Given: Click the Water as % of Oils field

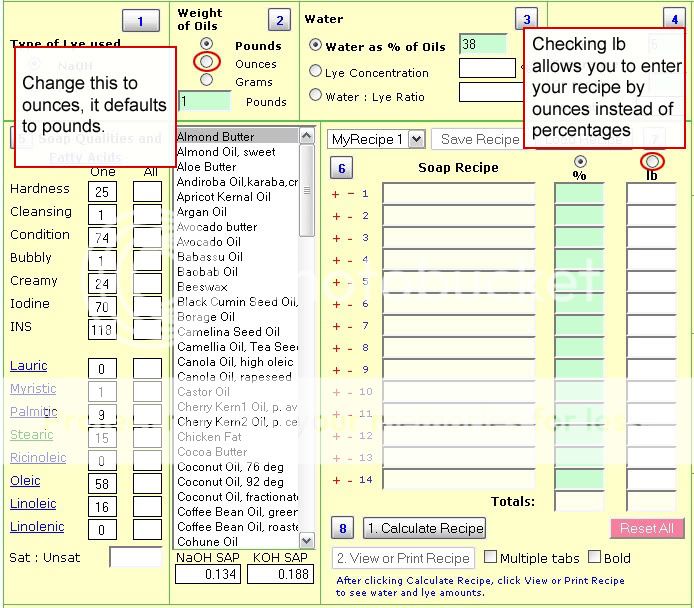Looking at the screenshot, I should (x=482, y=44).
